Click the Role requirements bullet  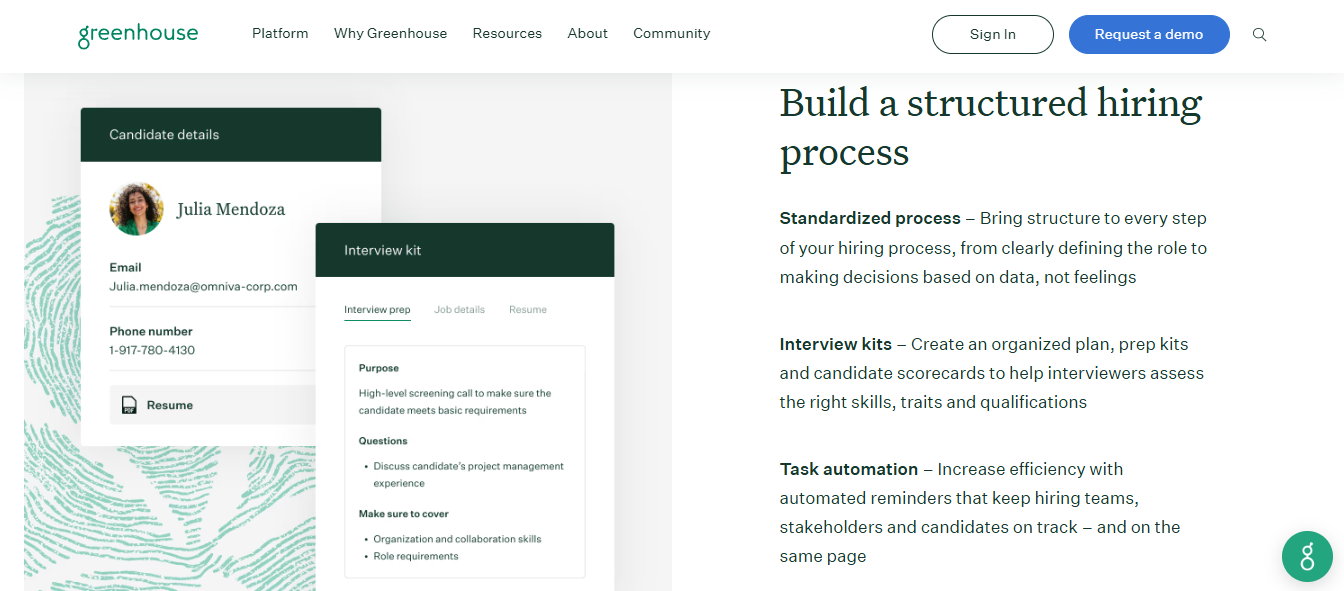416,556
